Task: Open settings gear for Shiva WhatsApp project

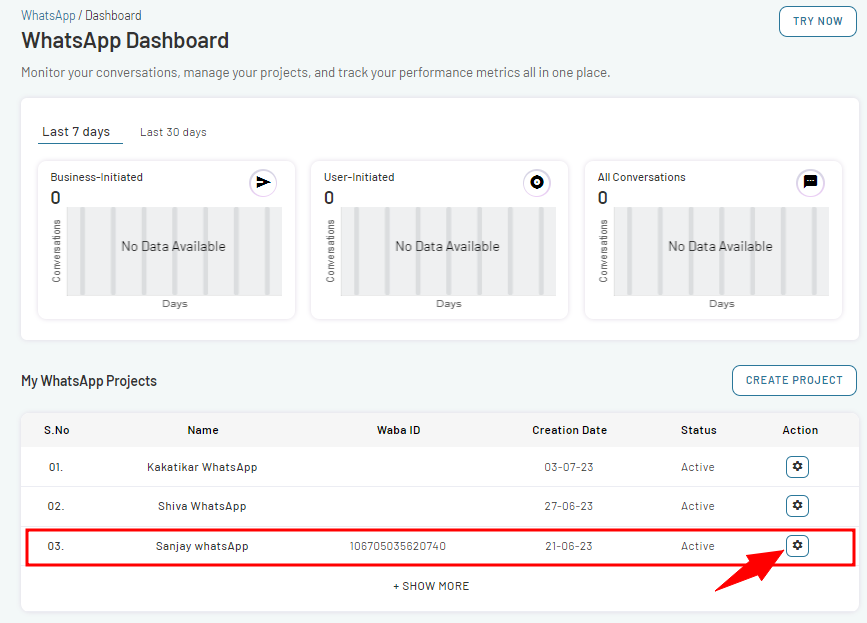Action: click(797, 505)
